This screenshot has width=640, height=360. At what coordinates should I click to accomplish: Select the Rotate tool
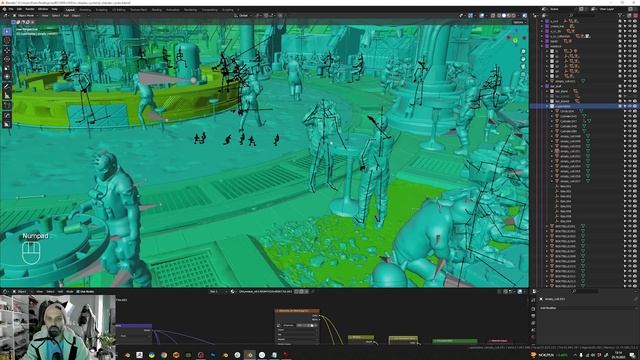7,59
